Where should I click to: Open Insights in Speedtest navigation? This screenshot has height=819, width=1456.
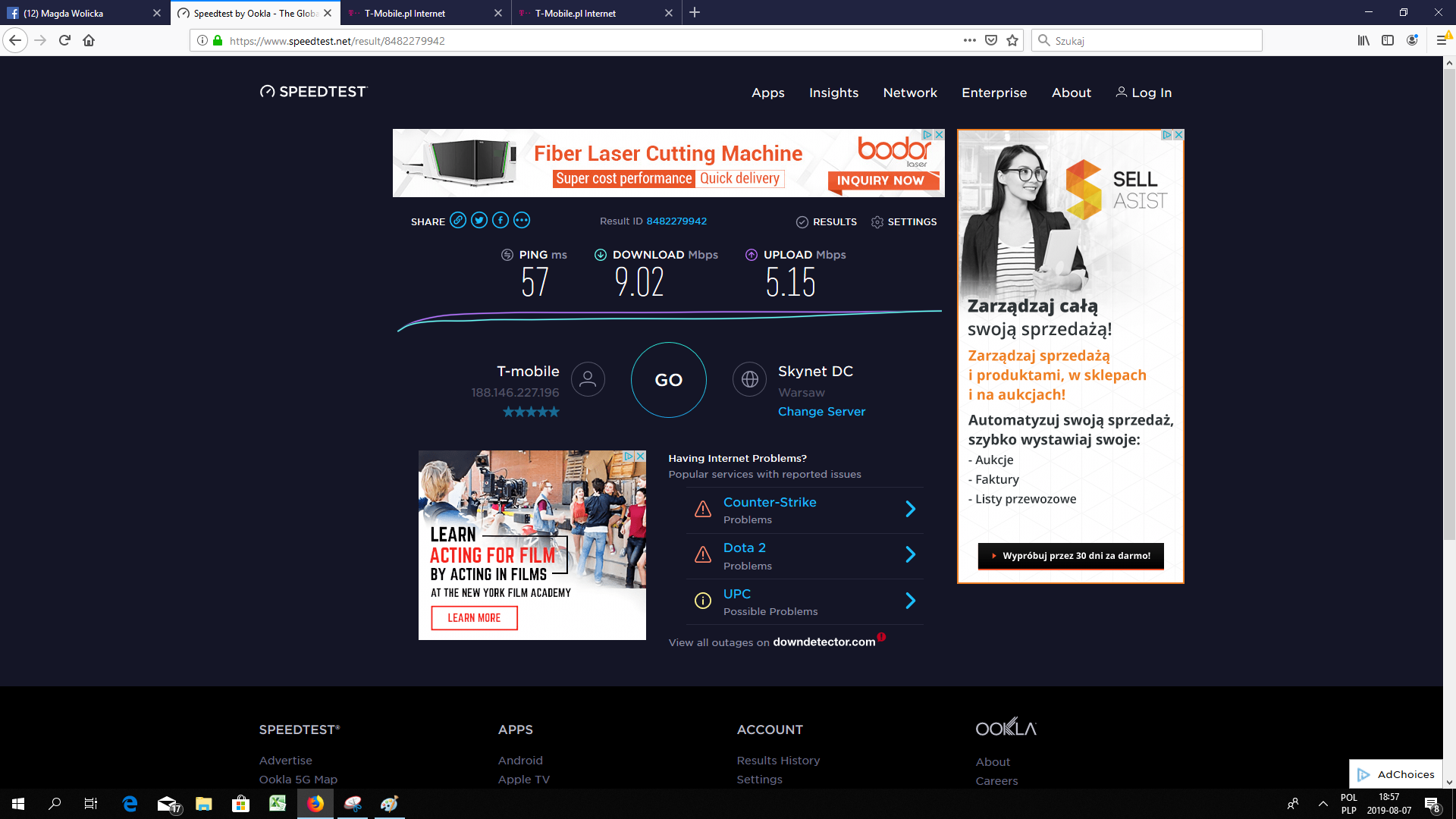coord(833,93)
